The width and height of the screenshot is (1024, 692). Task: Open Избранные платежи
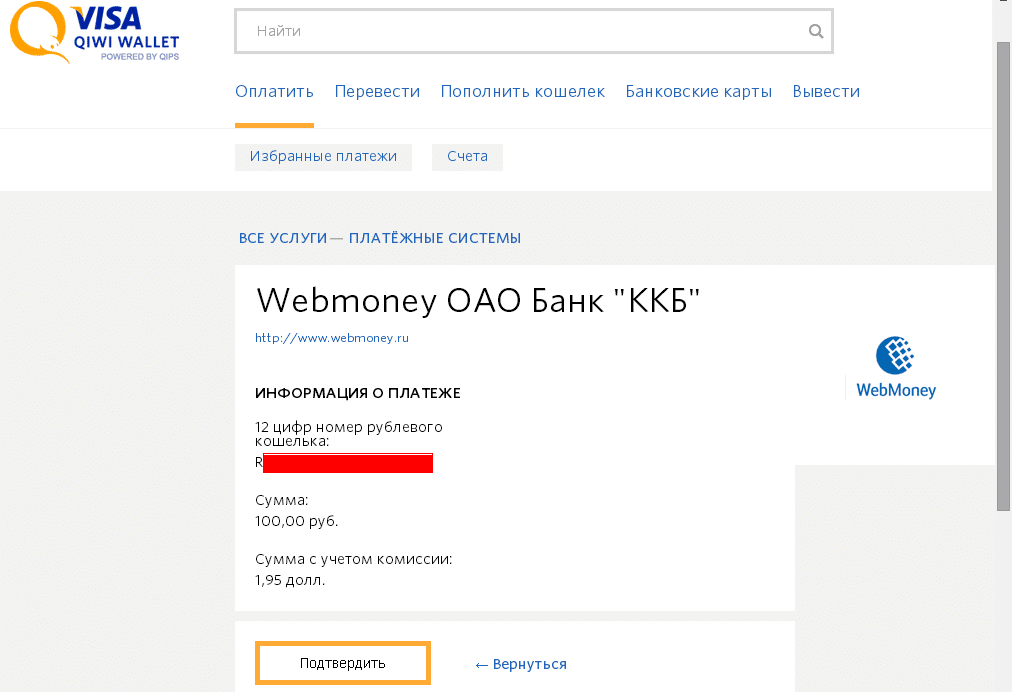[323, 157]
